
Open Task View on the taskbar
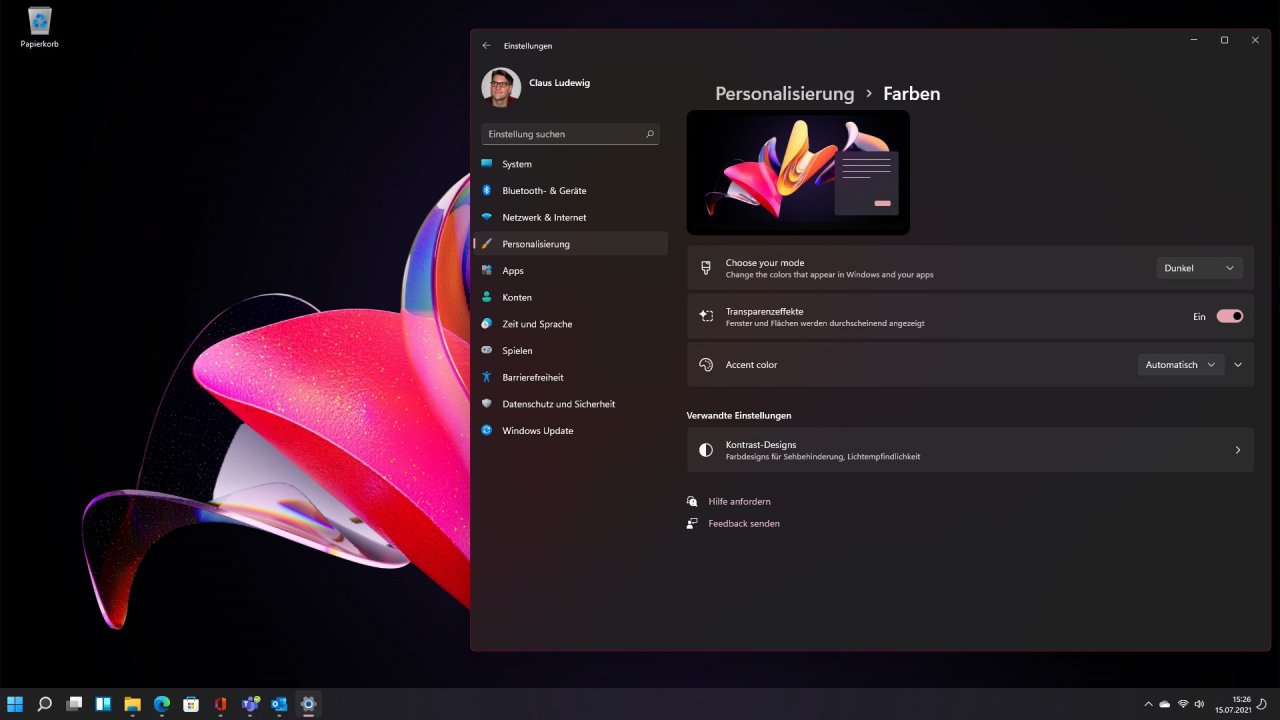[74, 704]
